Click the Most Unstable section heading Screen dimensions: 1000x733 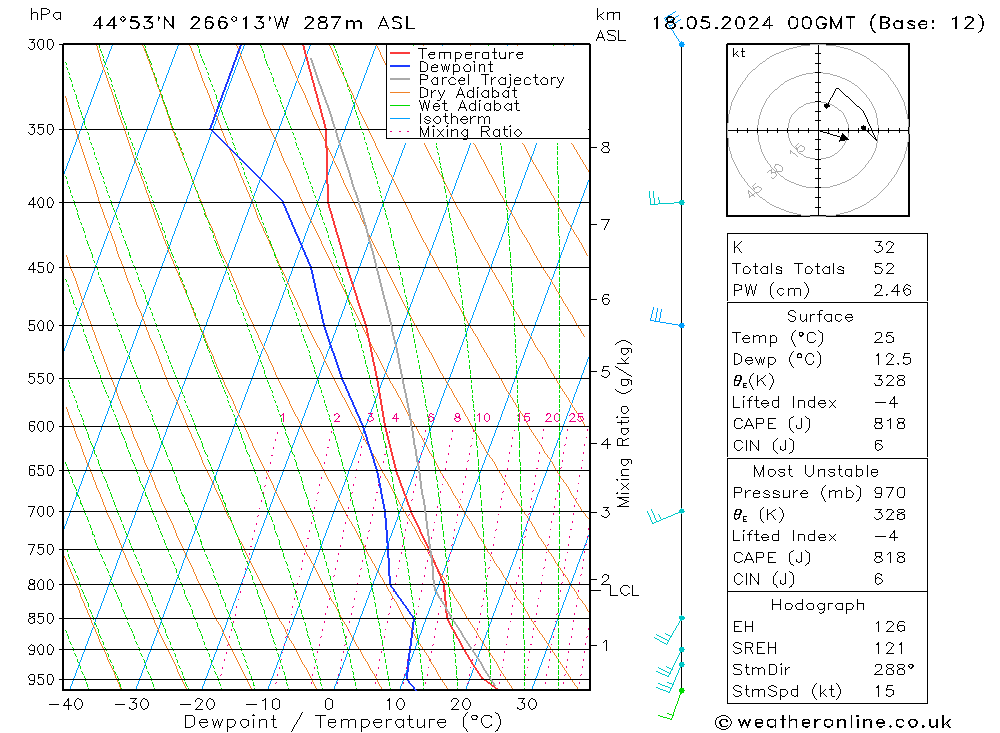[815, 471]
